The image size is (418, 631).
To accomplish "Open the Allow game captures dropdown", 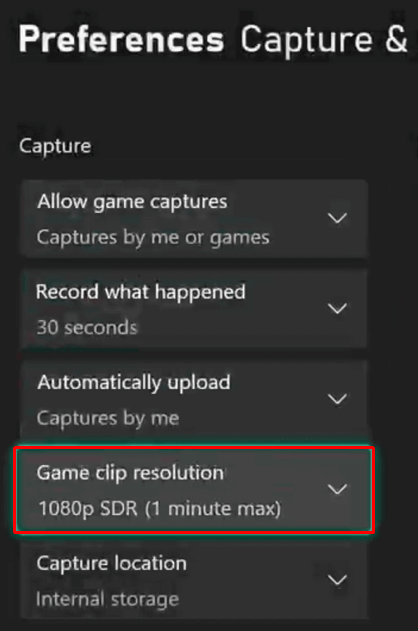I will pyautogui.click(x=194, y=219).
